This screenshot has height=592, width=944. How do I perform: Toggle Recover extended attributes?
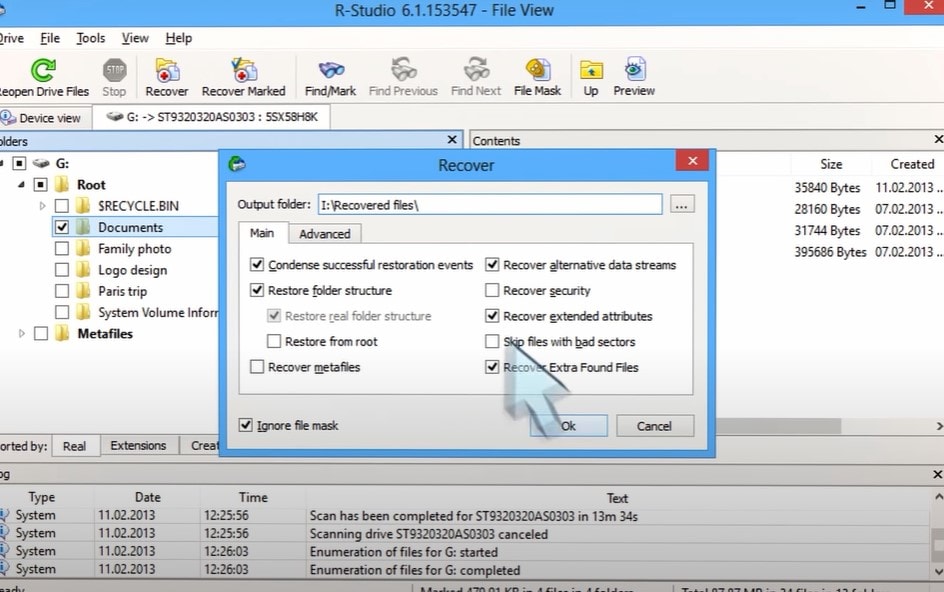[x=492, y=316]
